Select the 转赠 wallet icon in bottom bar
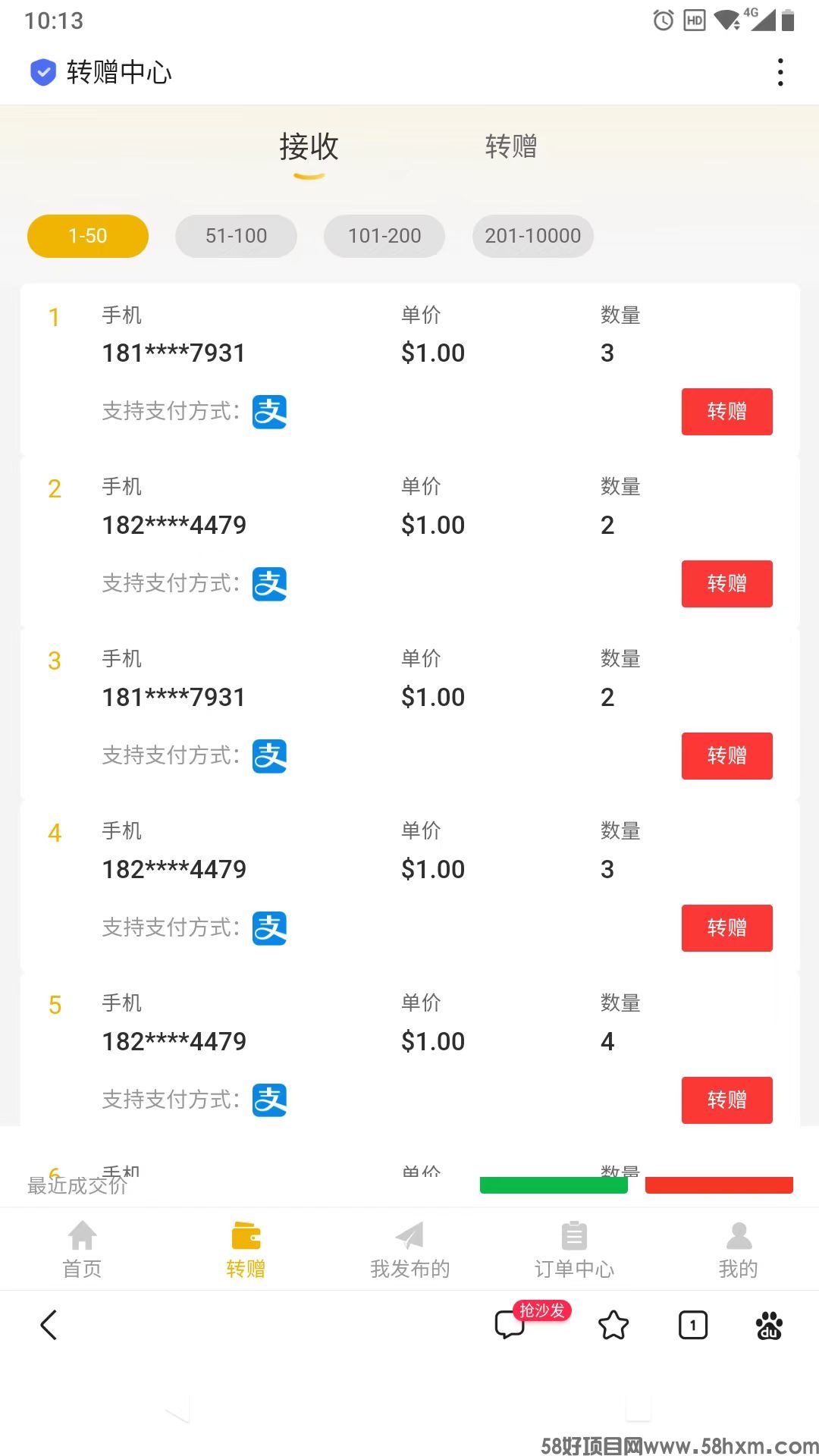This screenshot has width=819, height=1456. [246, 1236]
